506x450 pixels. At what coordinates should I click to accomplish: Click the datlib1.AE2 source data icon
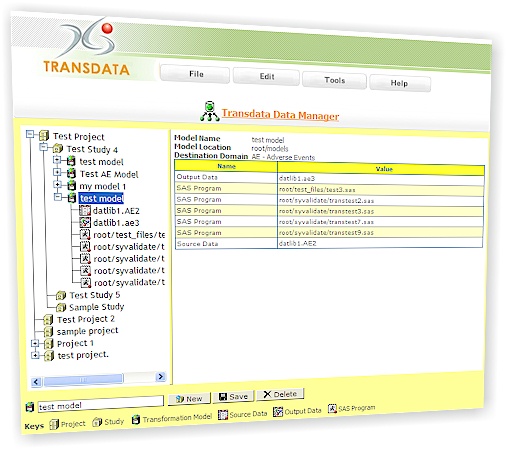(85, 210)
